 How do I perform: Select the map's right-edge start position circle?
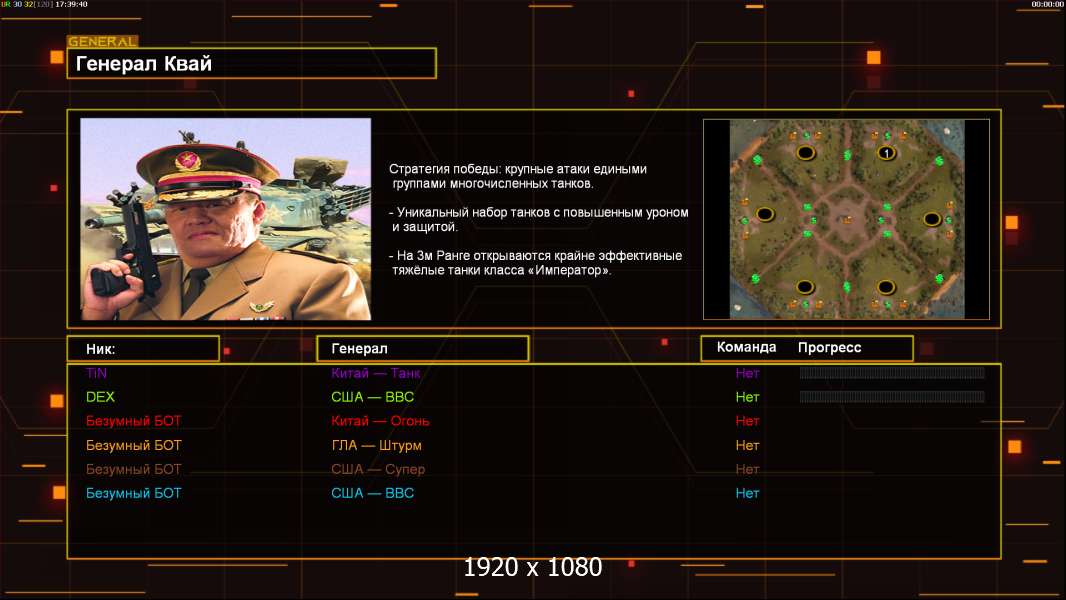coord(931,219)
